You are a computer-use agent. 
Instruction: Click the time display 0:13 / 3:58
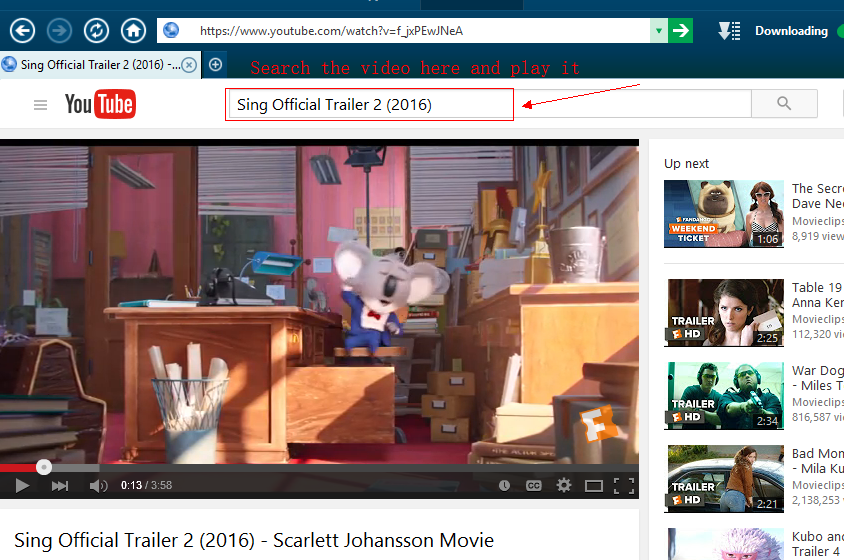coord(146,486)
